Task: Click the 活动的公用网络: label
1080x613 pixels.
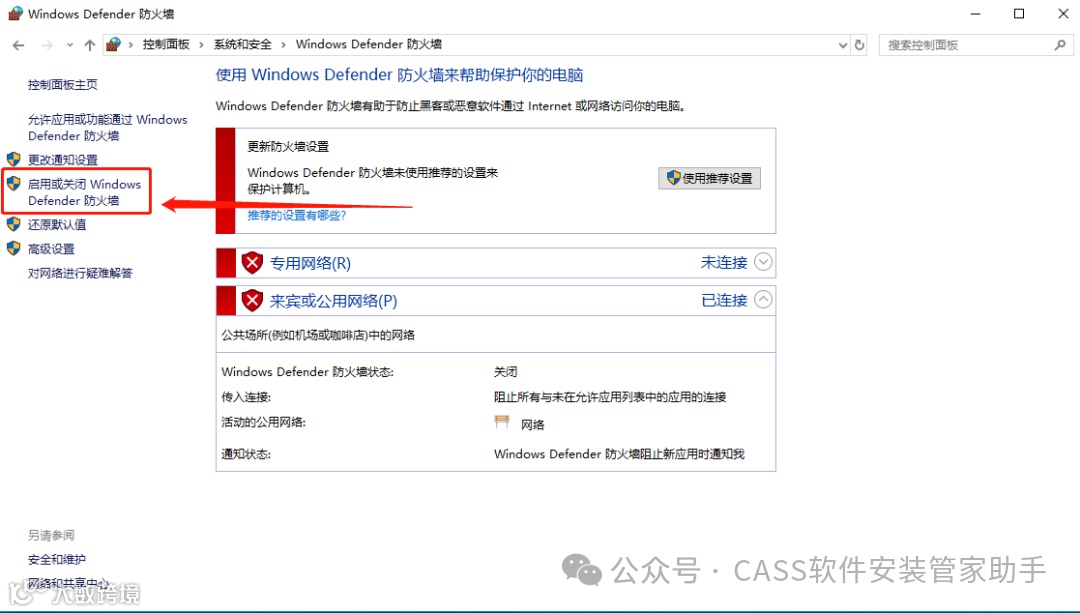Action: tap(263, 422)
